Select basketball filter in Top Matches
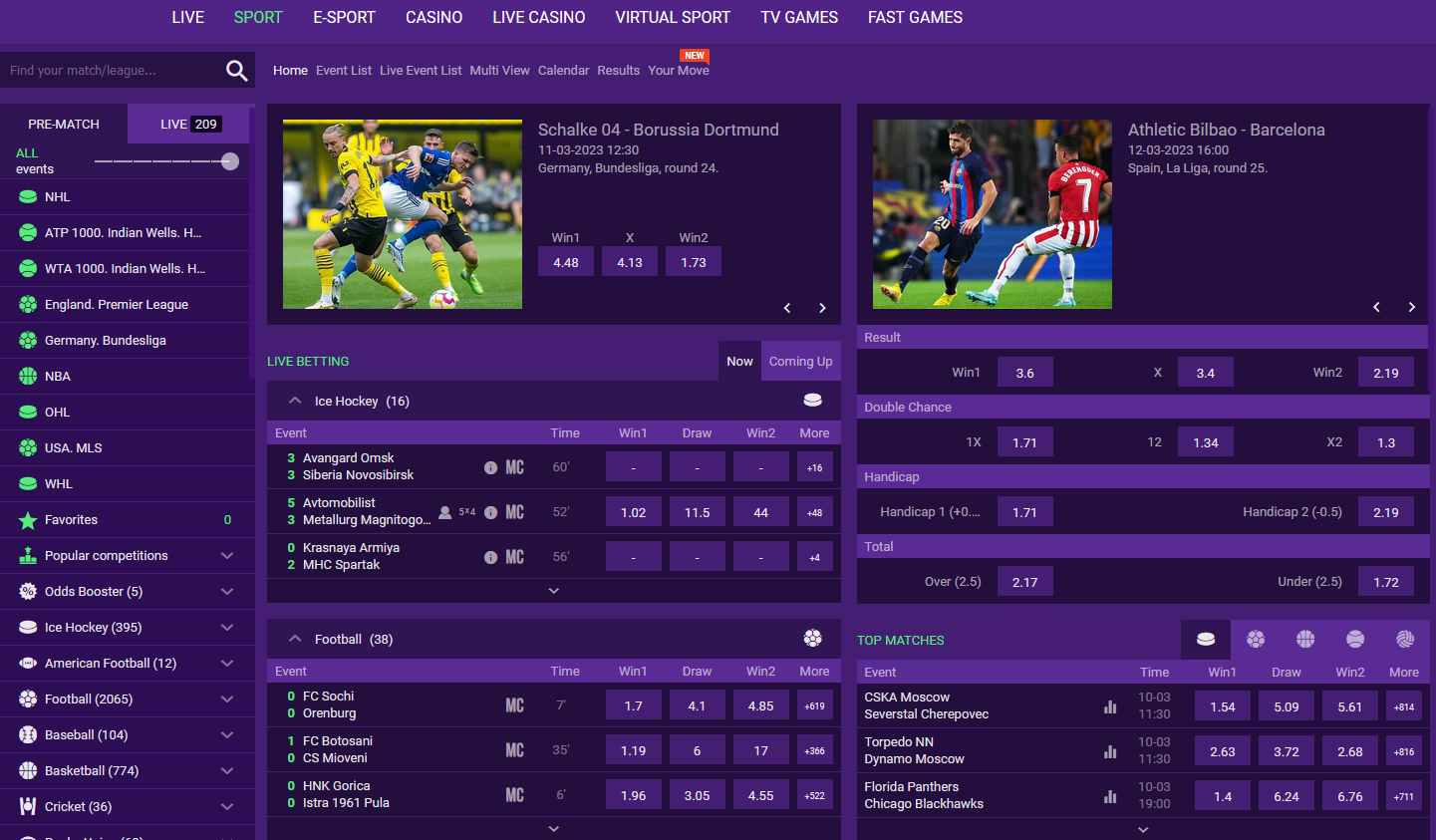 pos(1305,640)
